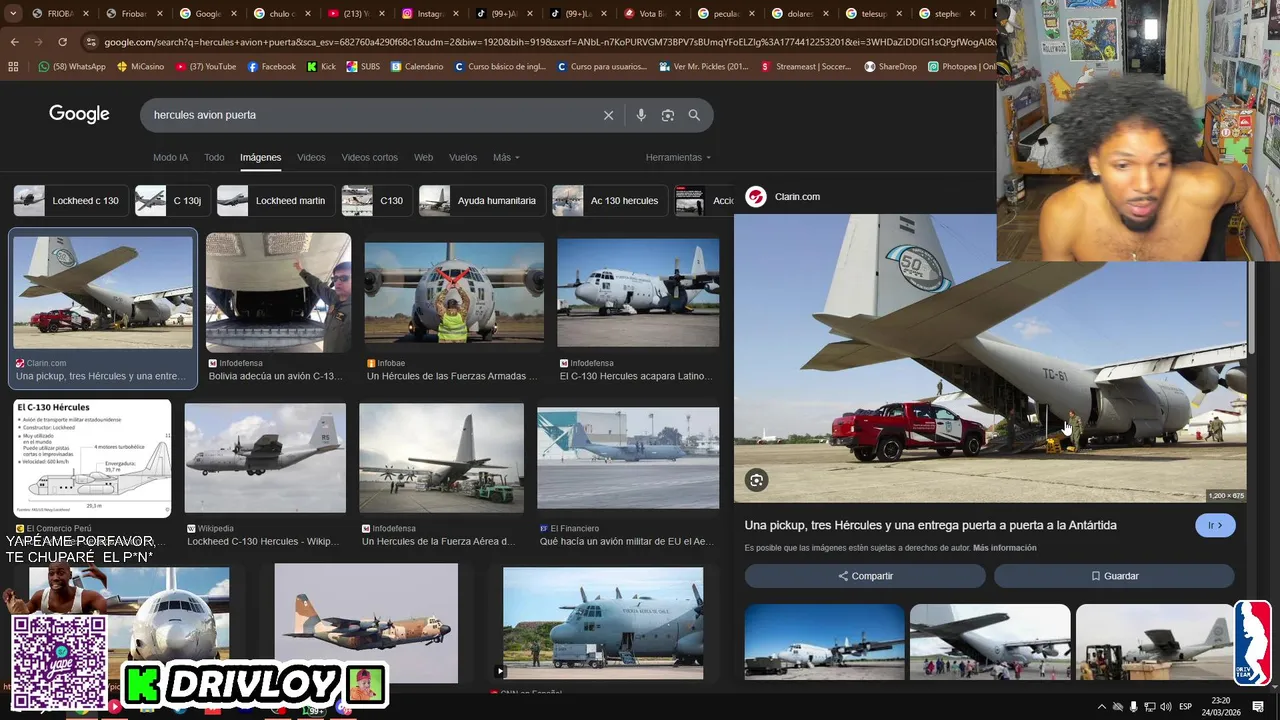Open notification center icon on taskbar

pyautogui.click(x=1258, y=707)
